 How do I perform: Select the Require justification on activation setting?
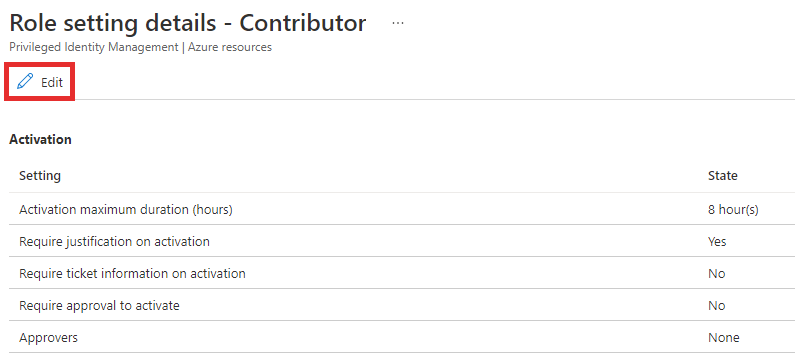pos(115,241)
